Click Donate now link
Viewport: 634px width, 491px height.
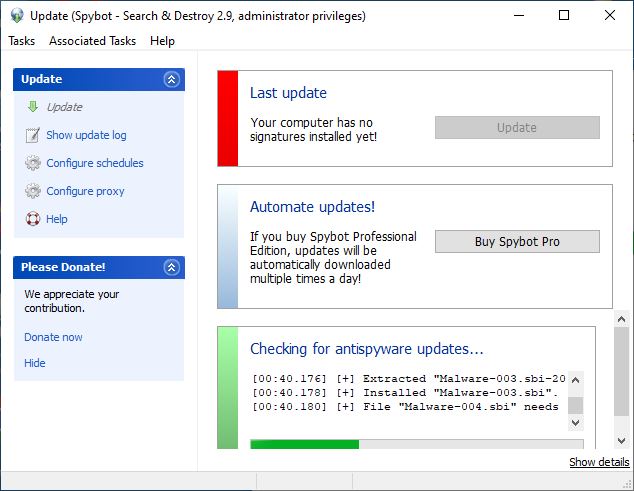[53, 337]
